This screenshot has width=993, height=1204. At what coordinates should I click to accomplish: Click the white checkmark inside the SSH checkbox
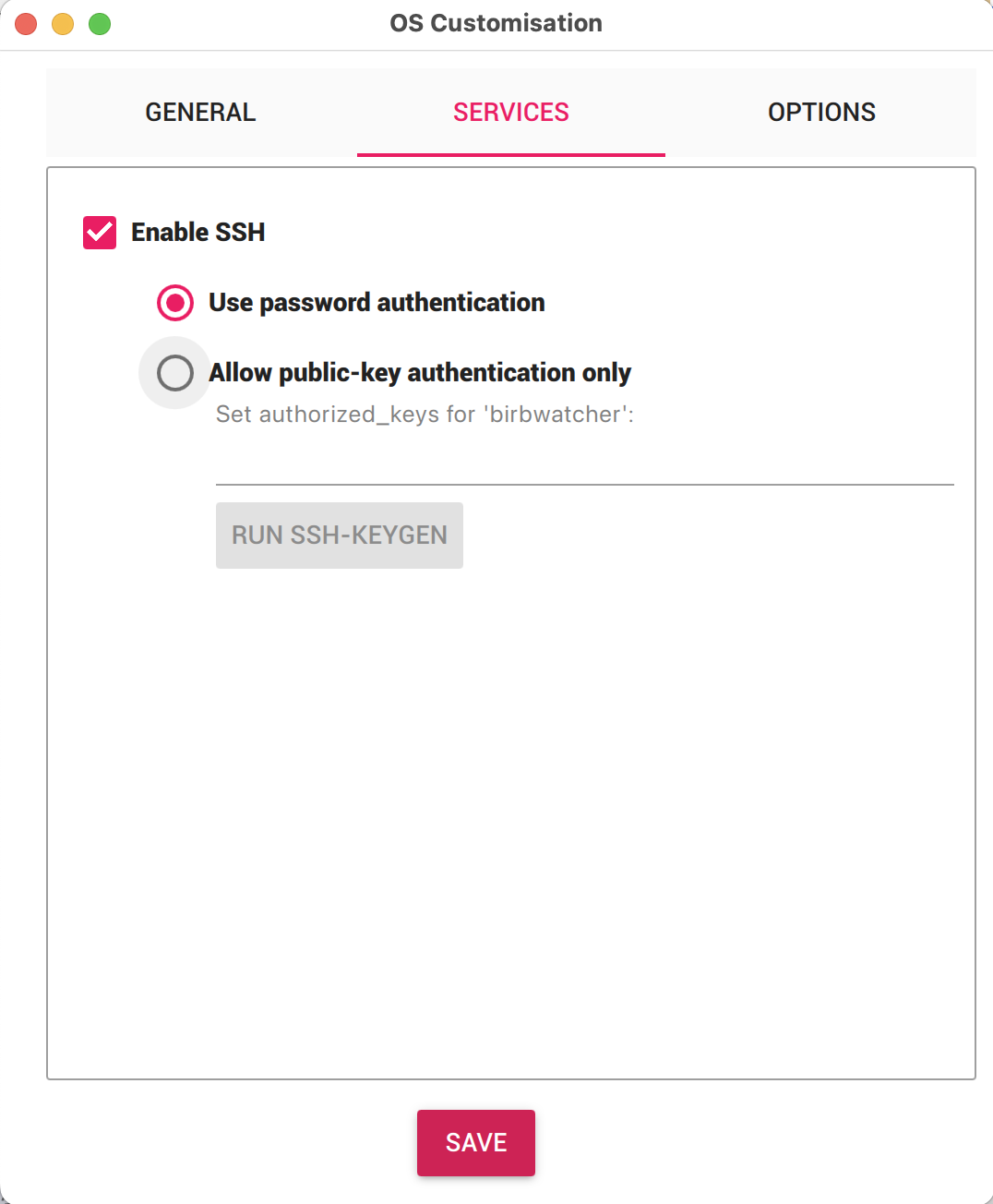pos(100,233)
